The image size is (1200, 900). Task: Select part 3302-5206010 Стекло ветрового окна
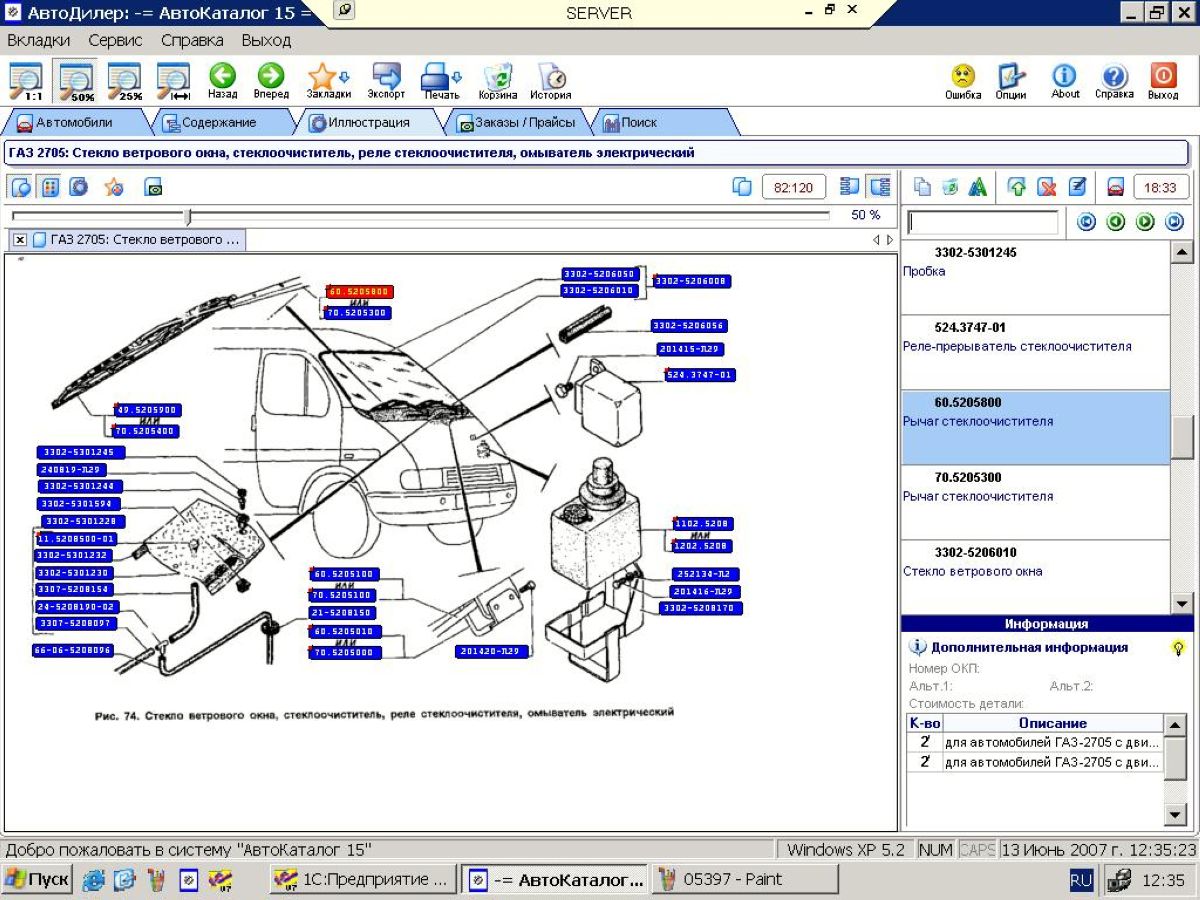(x=1035, y=577)
